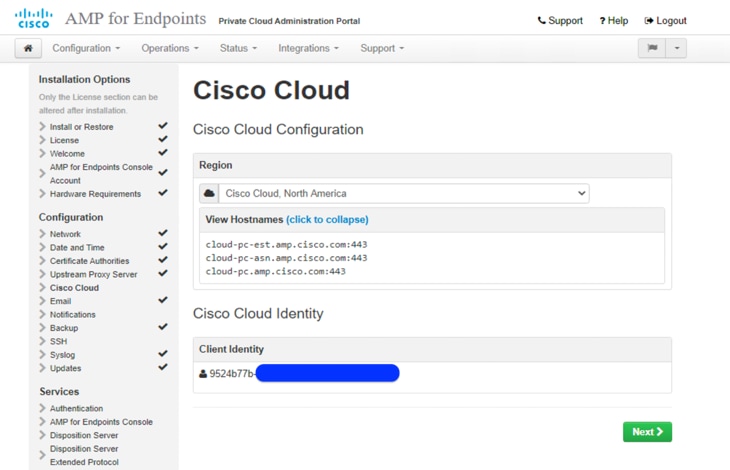The height and width of the screenshot is (470, 730).
Task: Click chevron beside SSH
Action: [x=42, y=341]
